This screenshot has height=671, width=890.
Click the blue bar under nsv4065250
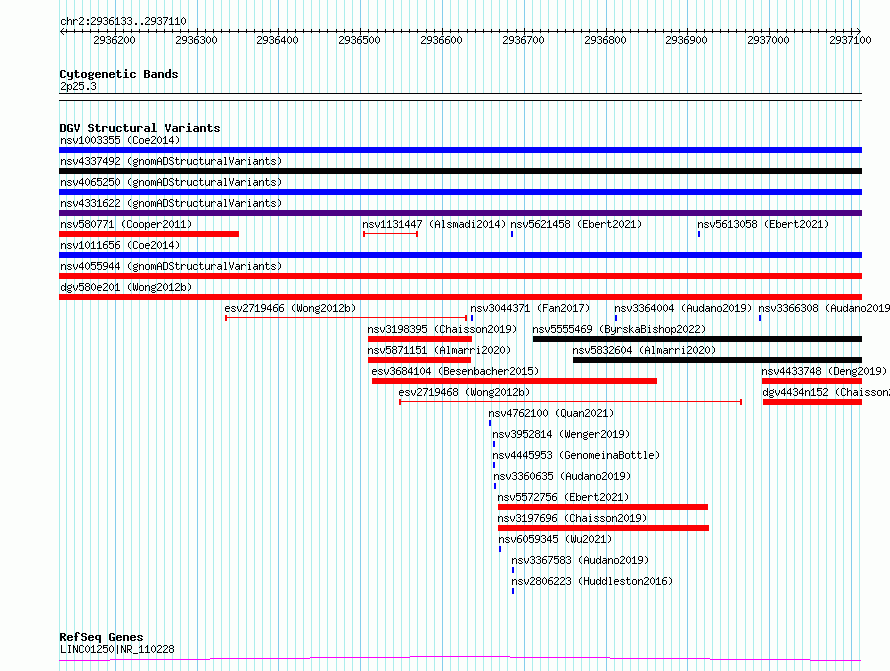click(460, 192)
